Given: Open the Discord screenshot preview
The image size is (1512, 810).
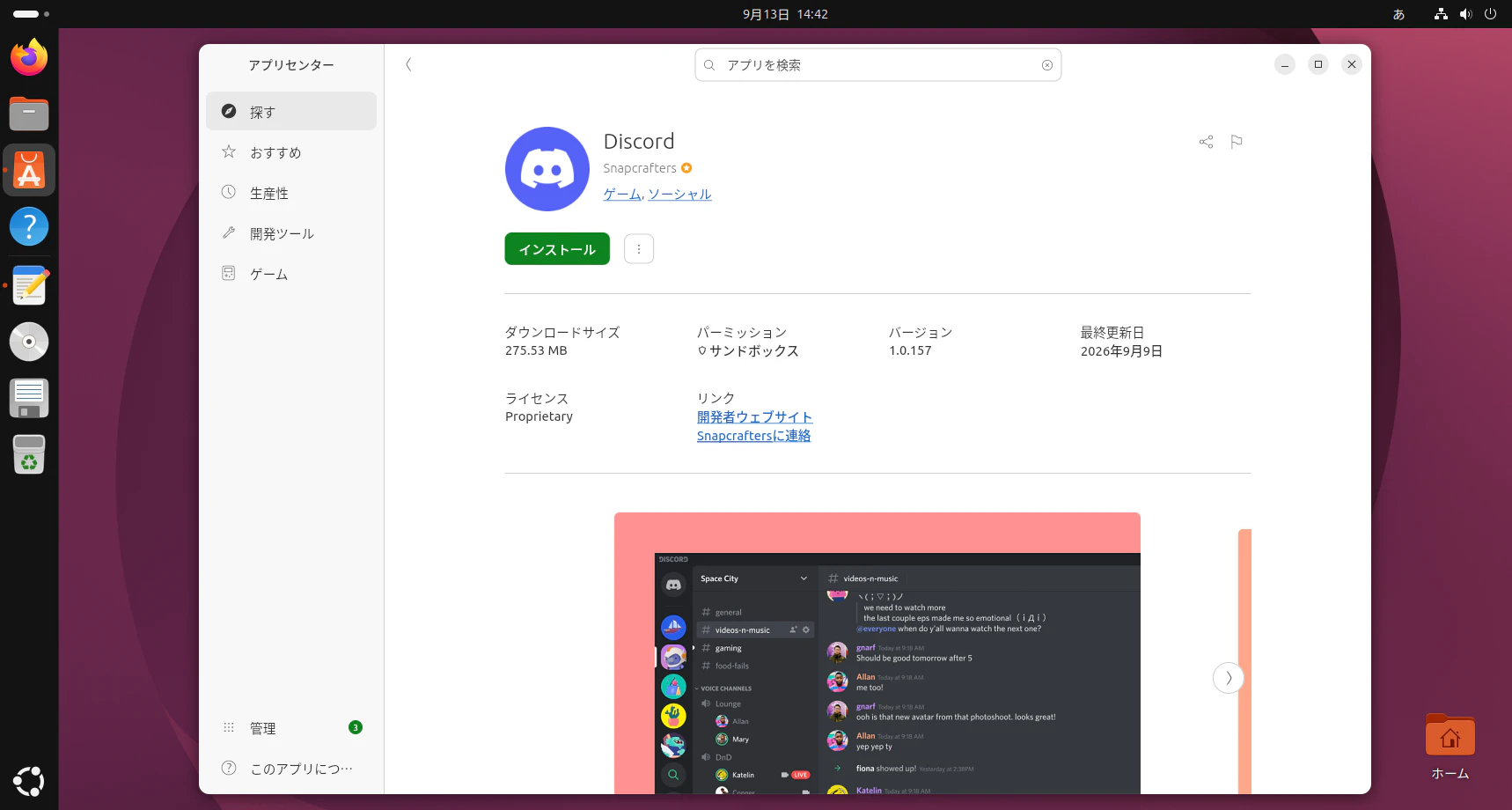Looking at the screenshot, I should [877, 653].
